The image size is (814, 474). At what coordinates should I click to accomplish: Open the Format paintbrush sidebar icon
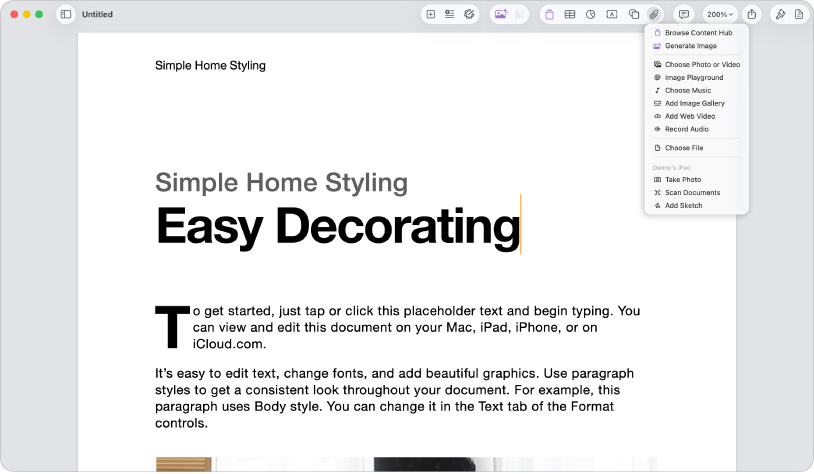[x=780, y=15]
